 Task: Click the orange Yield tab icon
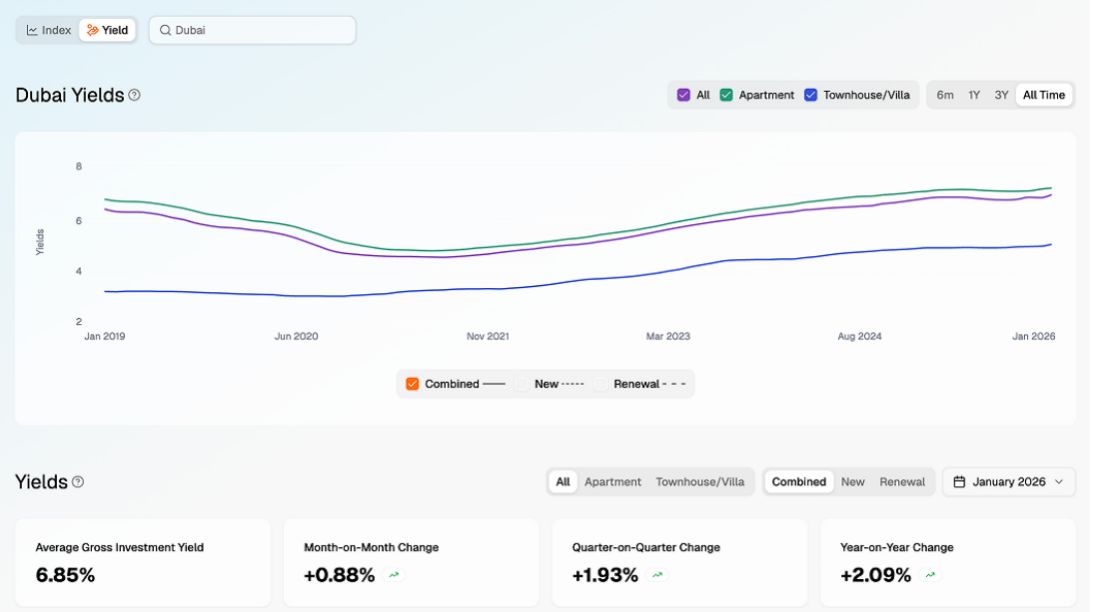point(92,30)
